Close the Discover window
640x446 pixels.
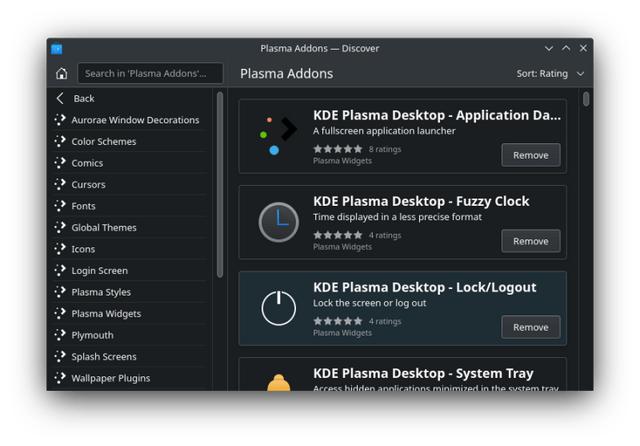(x=583, y=48)
